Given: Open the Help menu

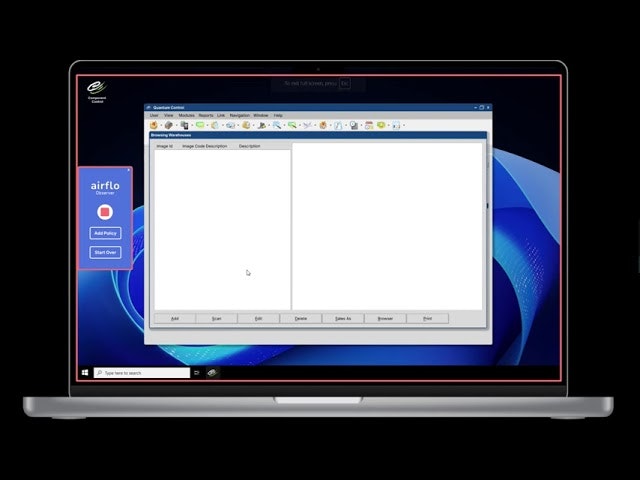Looking at the screenshot, I should click(278, 115).
